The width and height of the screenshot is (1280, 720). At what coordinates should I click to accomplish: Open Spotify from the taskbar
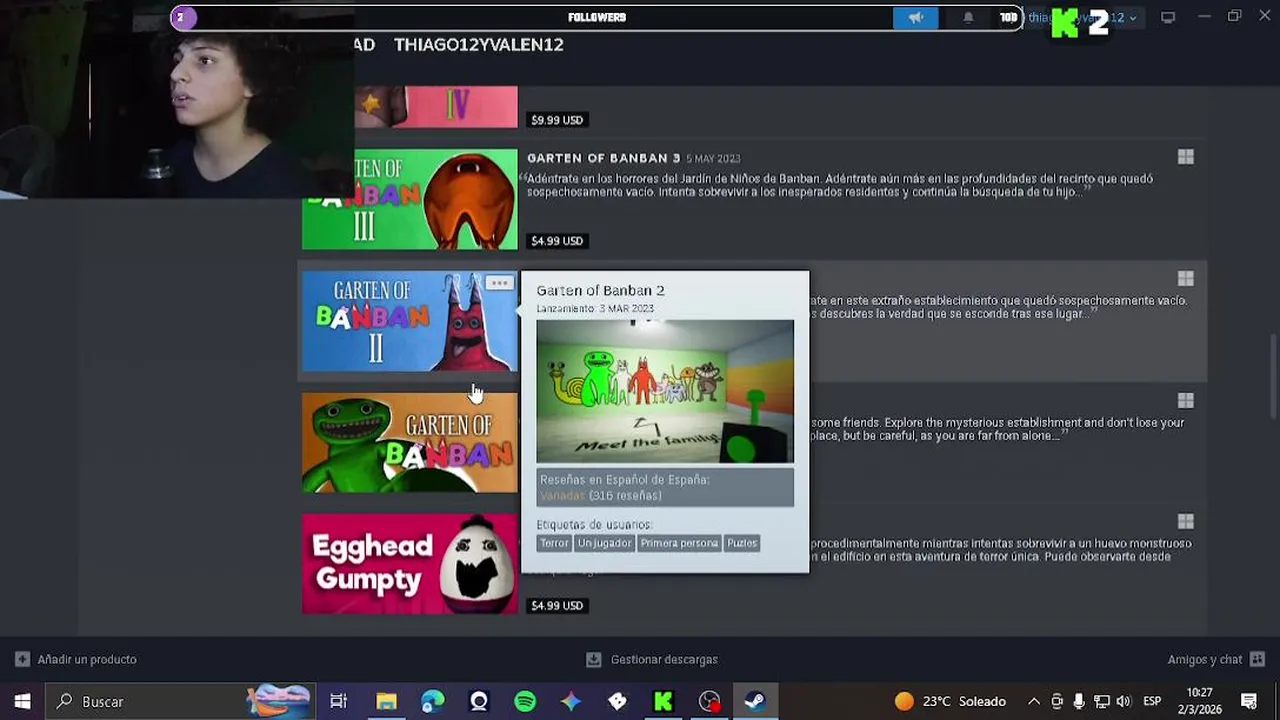pos(525,702)
